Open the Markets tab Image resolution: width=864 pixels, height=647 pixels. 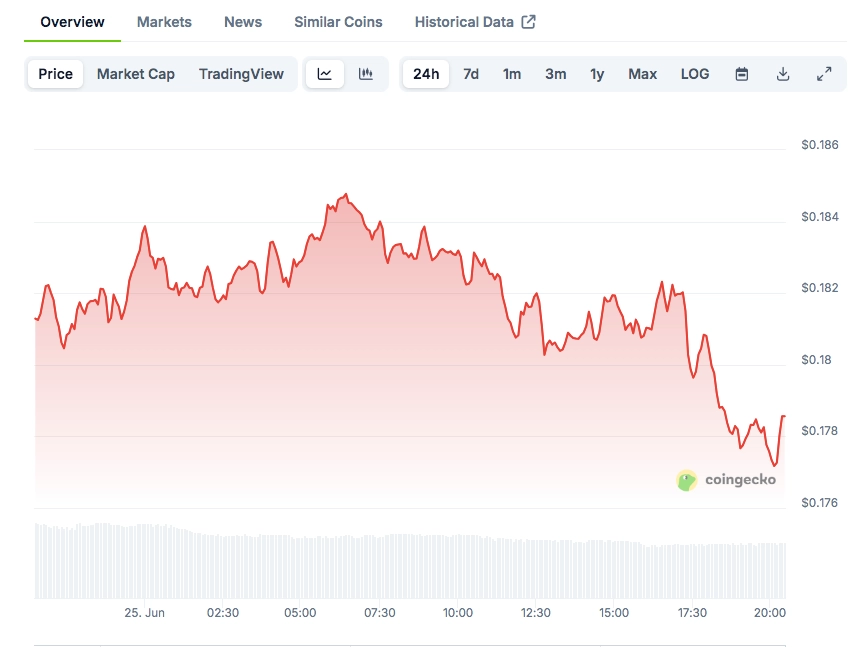[x=164, y=22]
